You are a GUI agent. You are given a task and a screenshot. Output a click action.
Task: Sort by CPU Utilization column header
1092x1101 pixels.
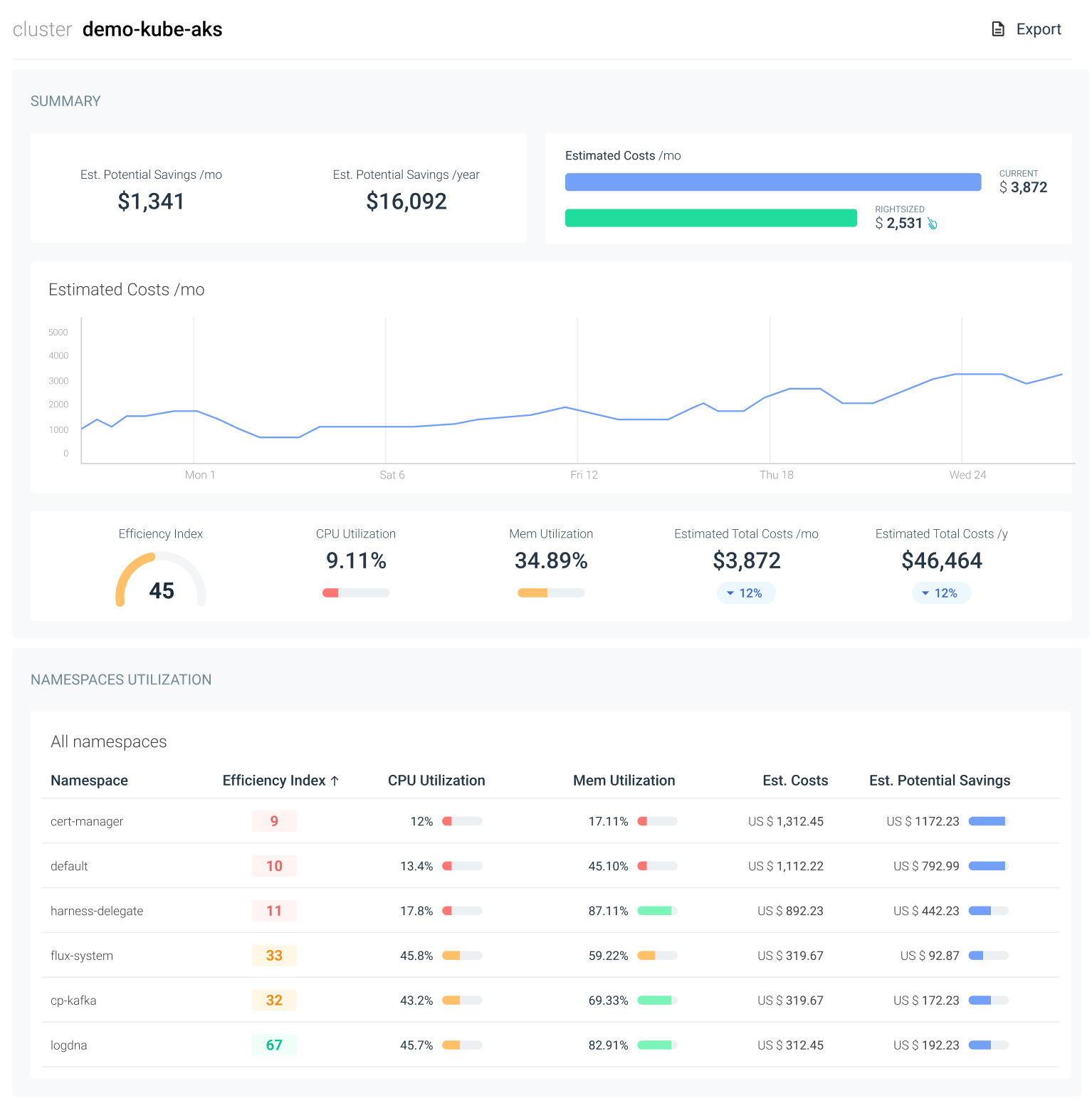tap(436, 781)
